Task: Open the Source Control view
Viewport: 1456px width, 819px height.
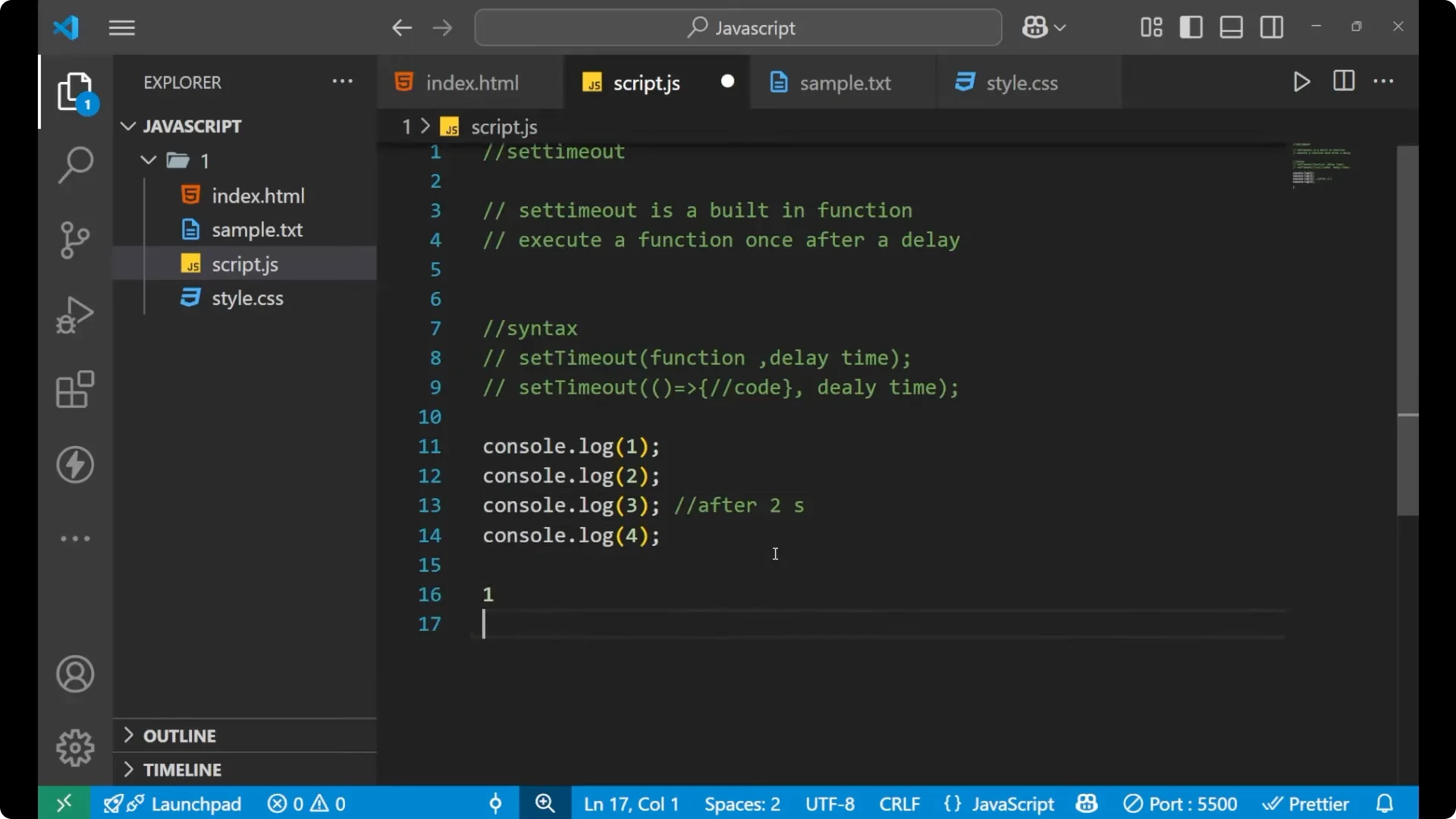Action: [x=74, y=240]
